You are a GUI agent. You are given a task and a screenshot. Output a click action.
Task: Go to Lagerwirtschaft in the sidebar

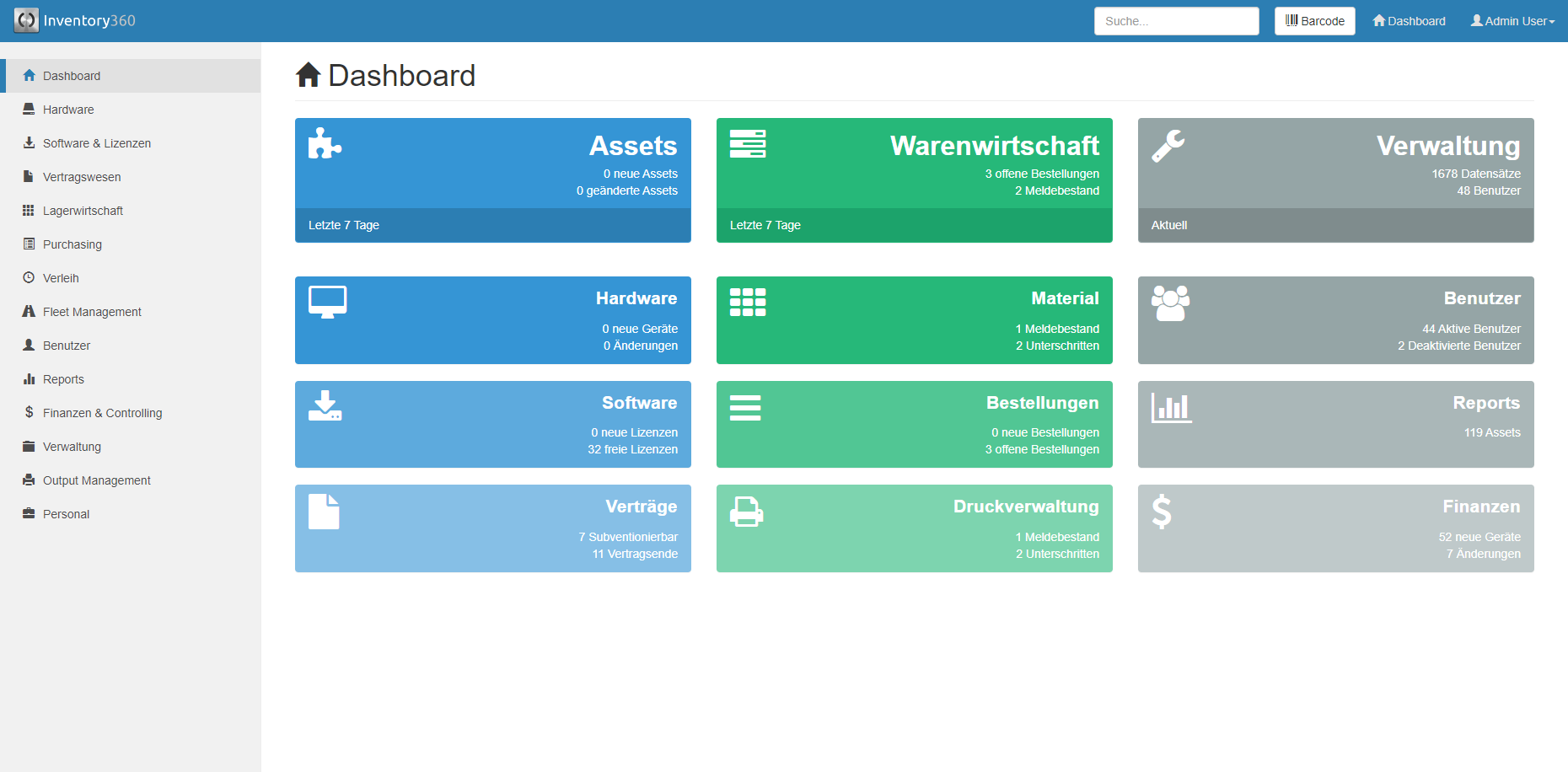[83, 211]
